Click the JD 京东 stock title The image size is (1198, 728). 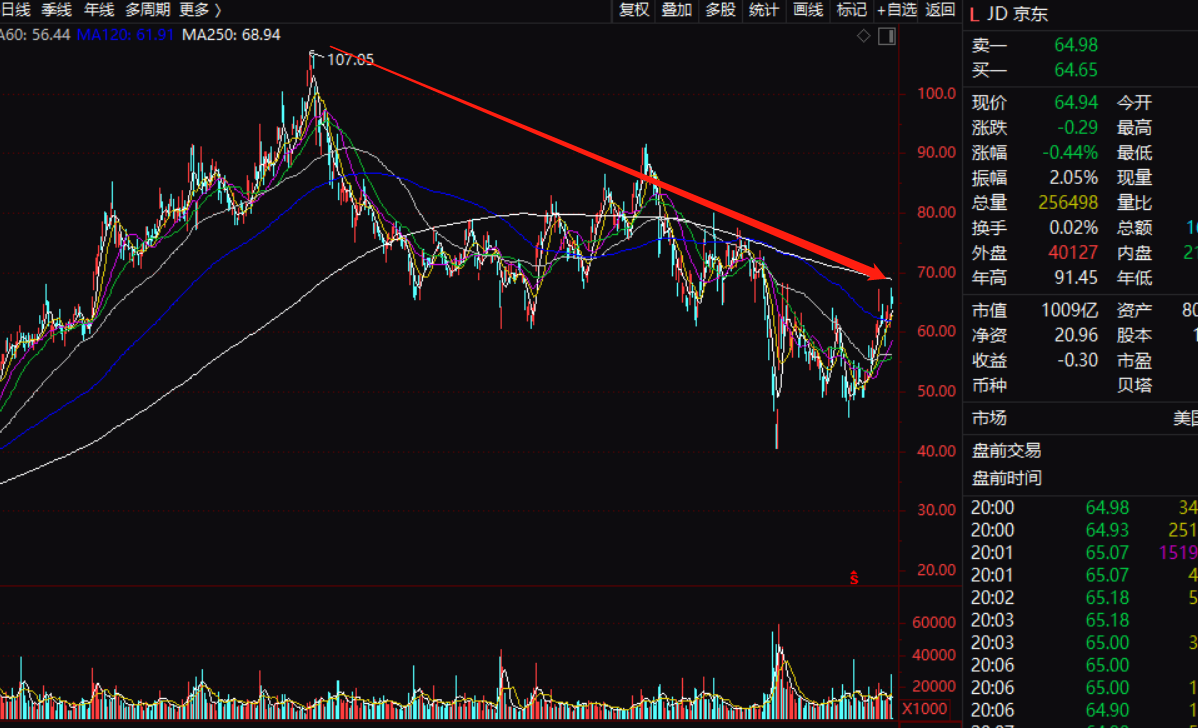(x=1018, y=14)
